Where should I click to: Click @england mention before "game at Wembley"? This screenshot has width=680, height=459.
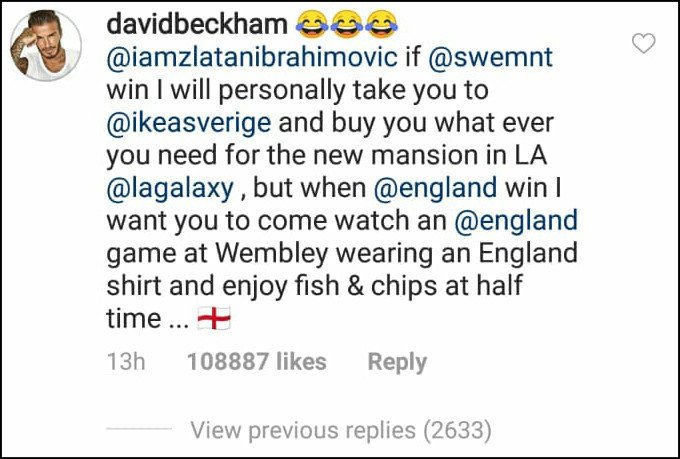click(x=516, y=220)
